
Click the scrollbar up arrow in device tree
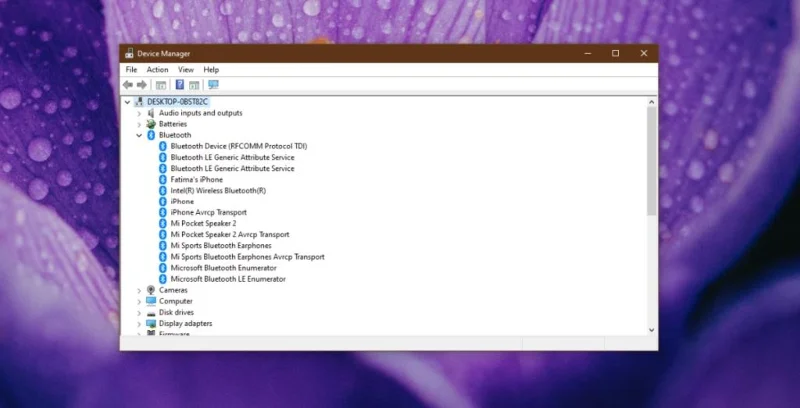click(x=652, y=102)
